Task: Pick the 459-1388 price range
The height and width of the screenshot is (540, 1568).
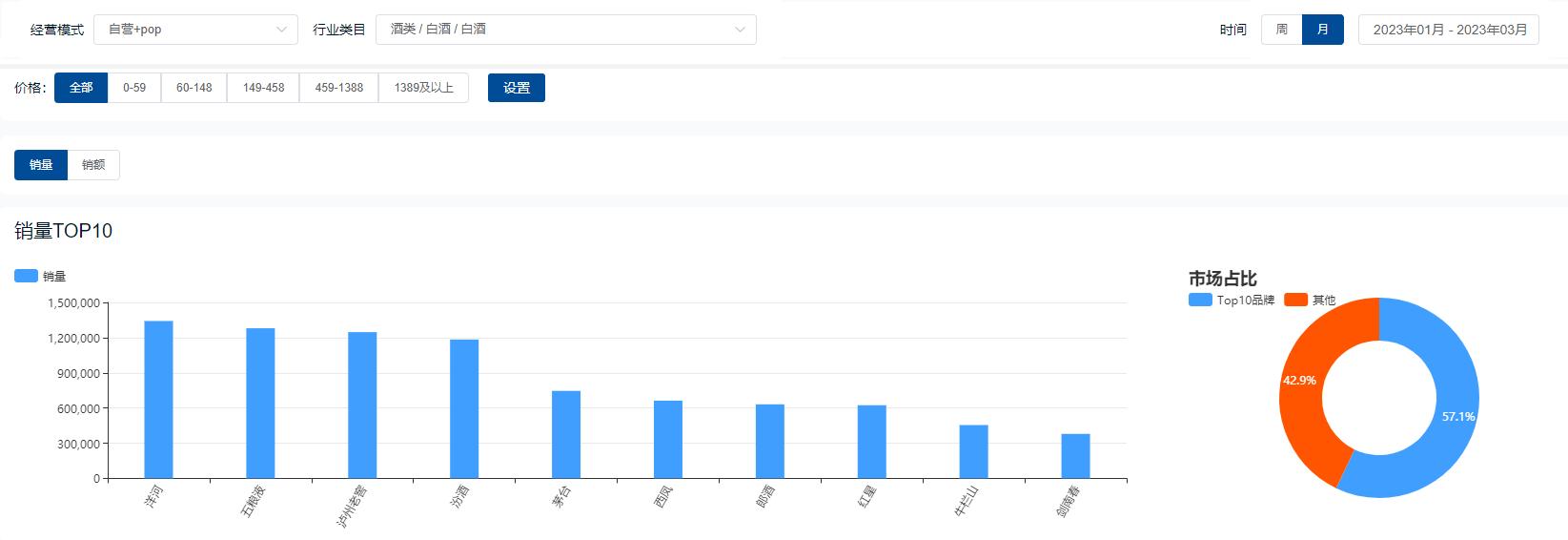Action: 338,88
